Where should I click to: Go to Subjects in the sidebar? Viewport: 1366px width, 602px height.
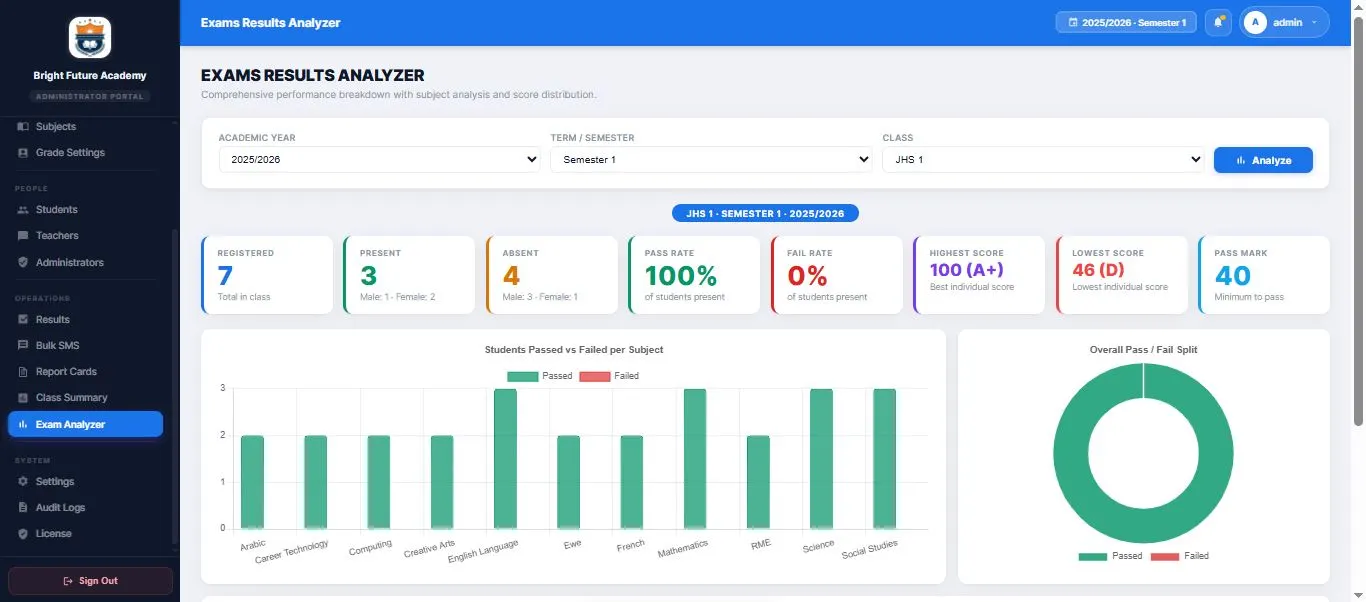click(85, 127)
